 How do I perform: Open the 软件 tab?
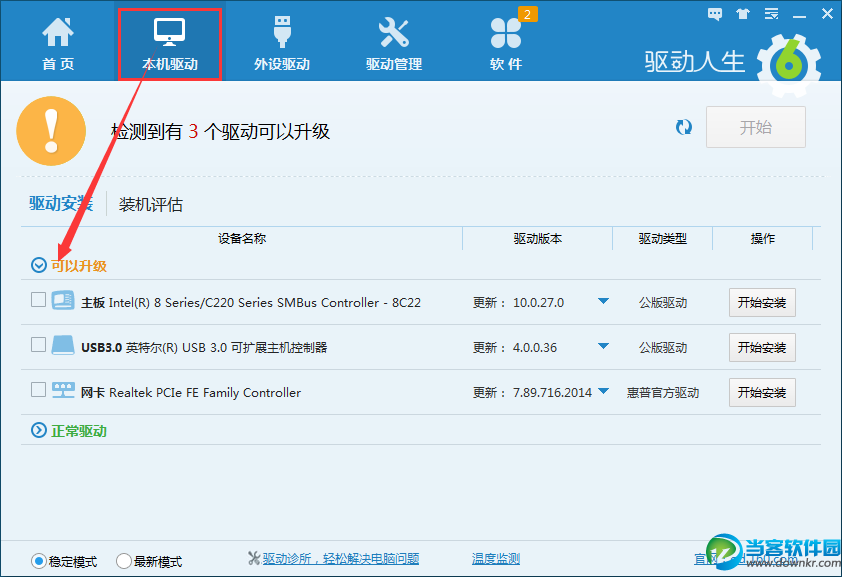(506, 43)
